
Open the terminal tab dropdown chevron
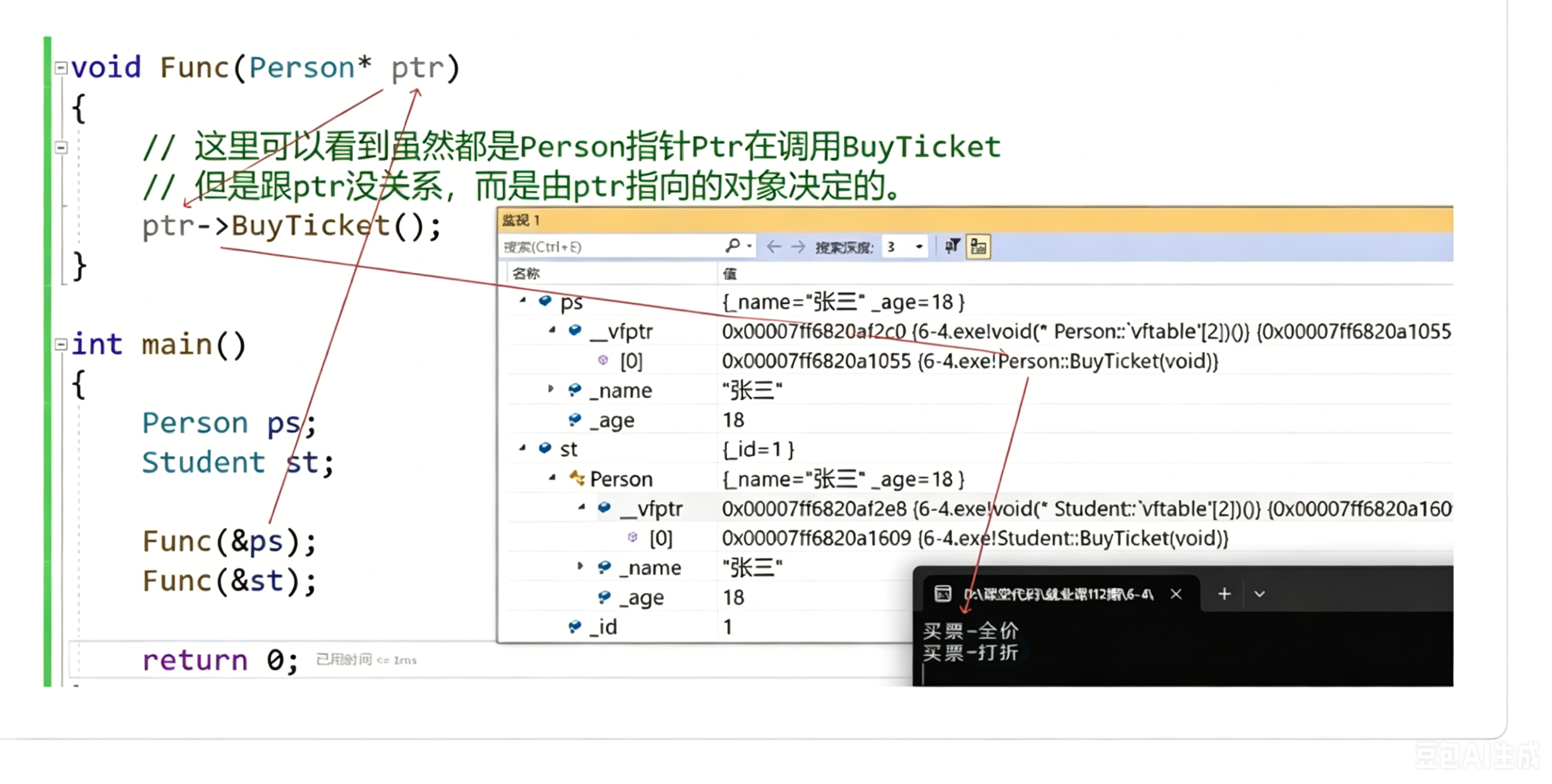click(x=1259, y=594)
